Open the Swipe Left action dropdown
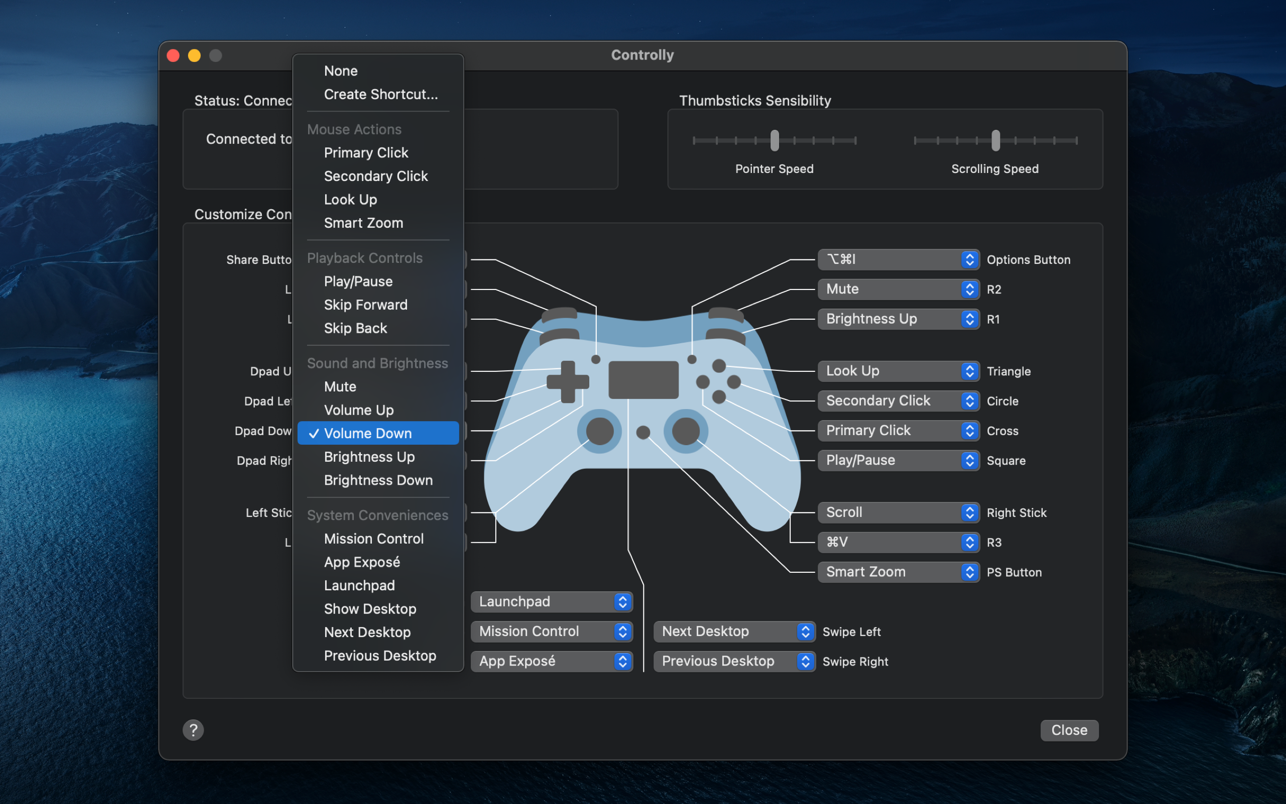 click(734, 632)
